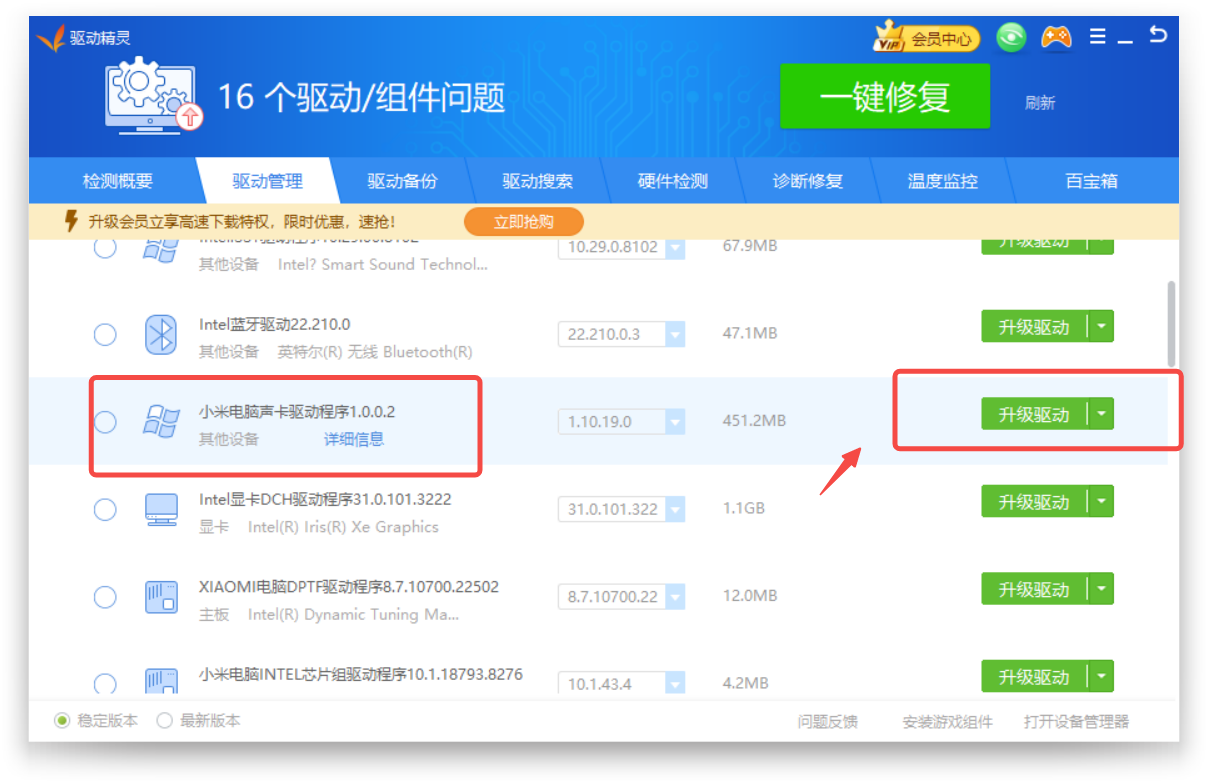This screenshot has width=1208, height=783.
Task: Expand version dropdown showing 31.0.101.322
Action: pyautogui.click(x=675, y=509)
